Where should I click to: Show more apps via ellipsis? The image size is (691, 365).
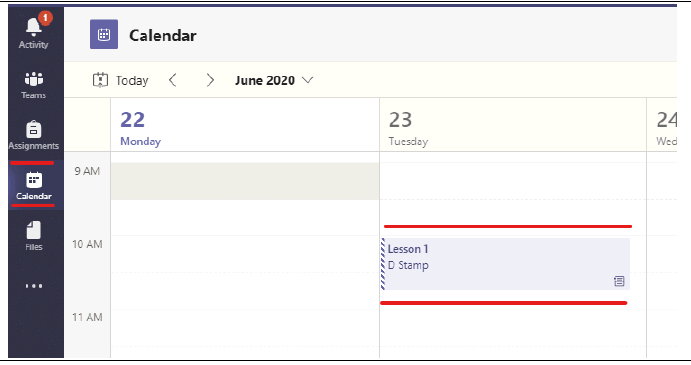(34, 286)
